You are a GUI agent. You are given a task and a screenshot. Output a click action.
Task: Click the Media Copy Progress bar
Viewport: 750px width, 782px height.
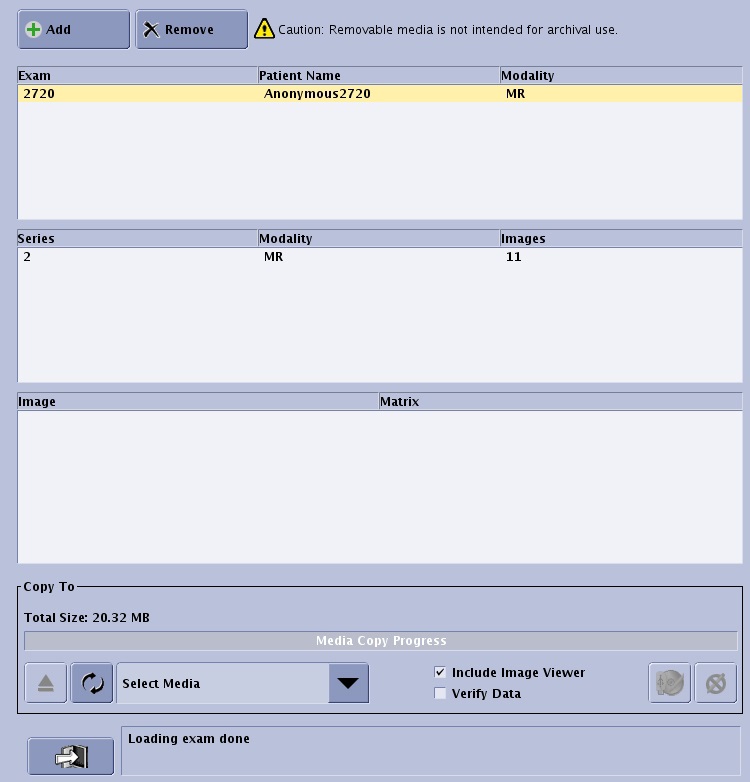(x=380, y=641)
